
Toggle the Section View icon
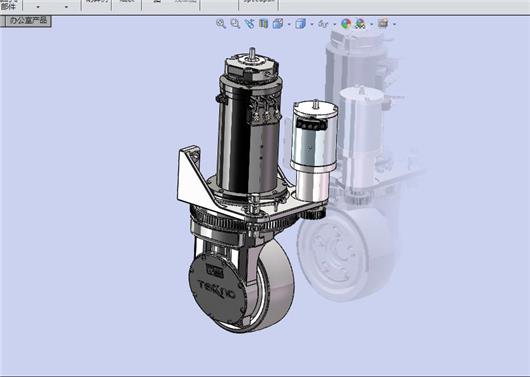[263, 24]
